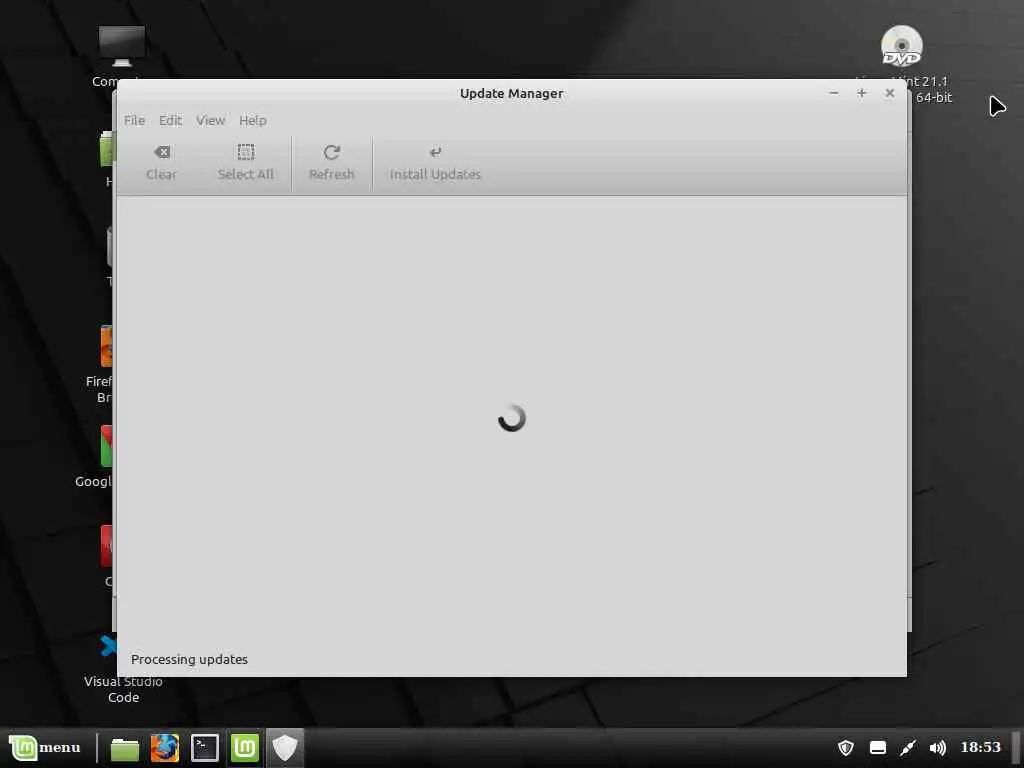Click the clock showing 18:53
This screenshot has height=768, width=1024.
[980, 747]
